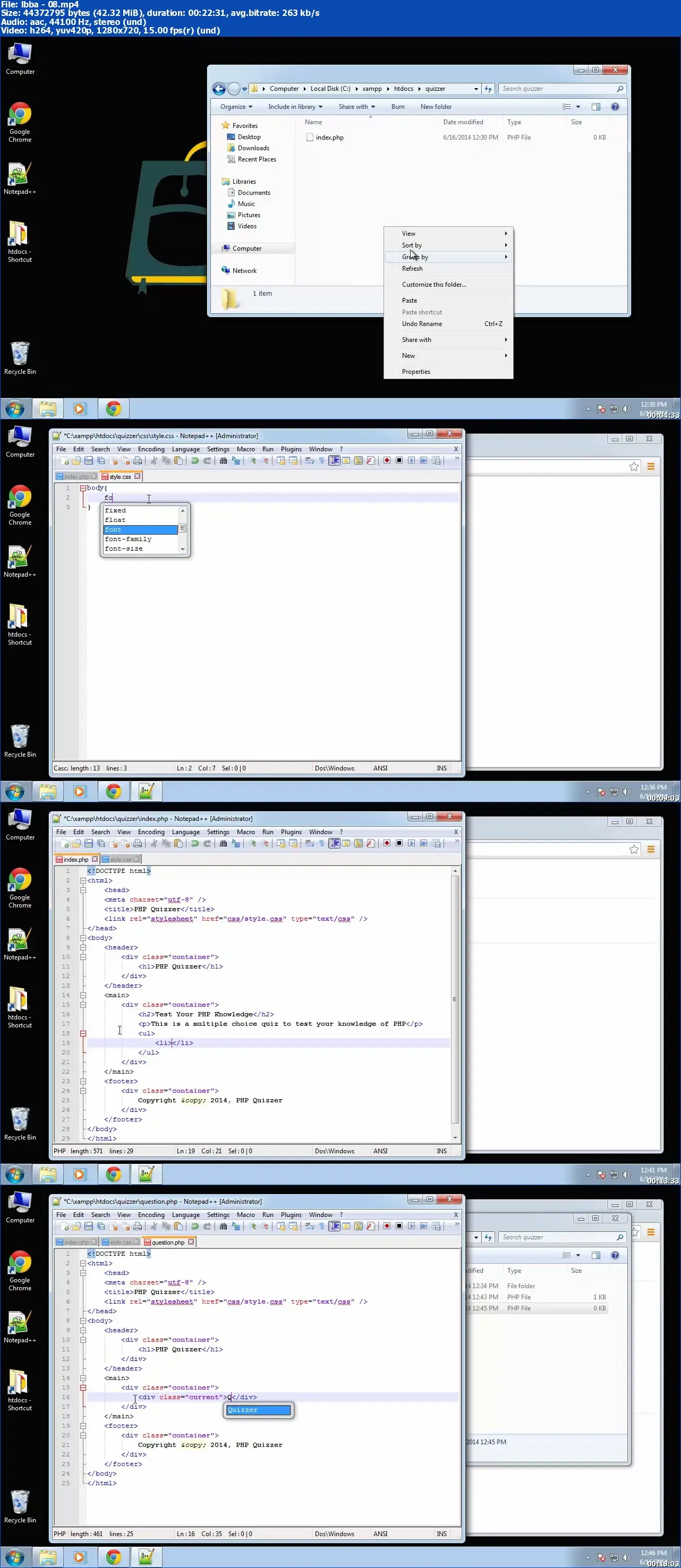Collapse the <main> fold marker on question.php line 14
Image resolution: width=681 pixels, height=1568 pixels.
pyautogui.click(x=83, y=1378)
